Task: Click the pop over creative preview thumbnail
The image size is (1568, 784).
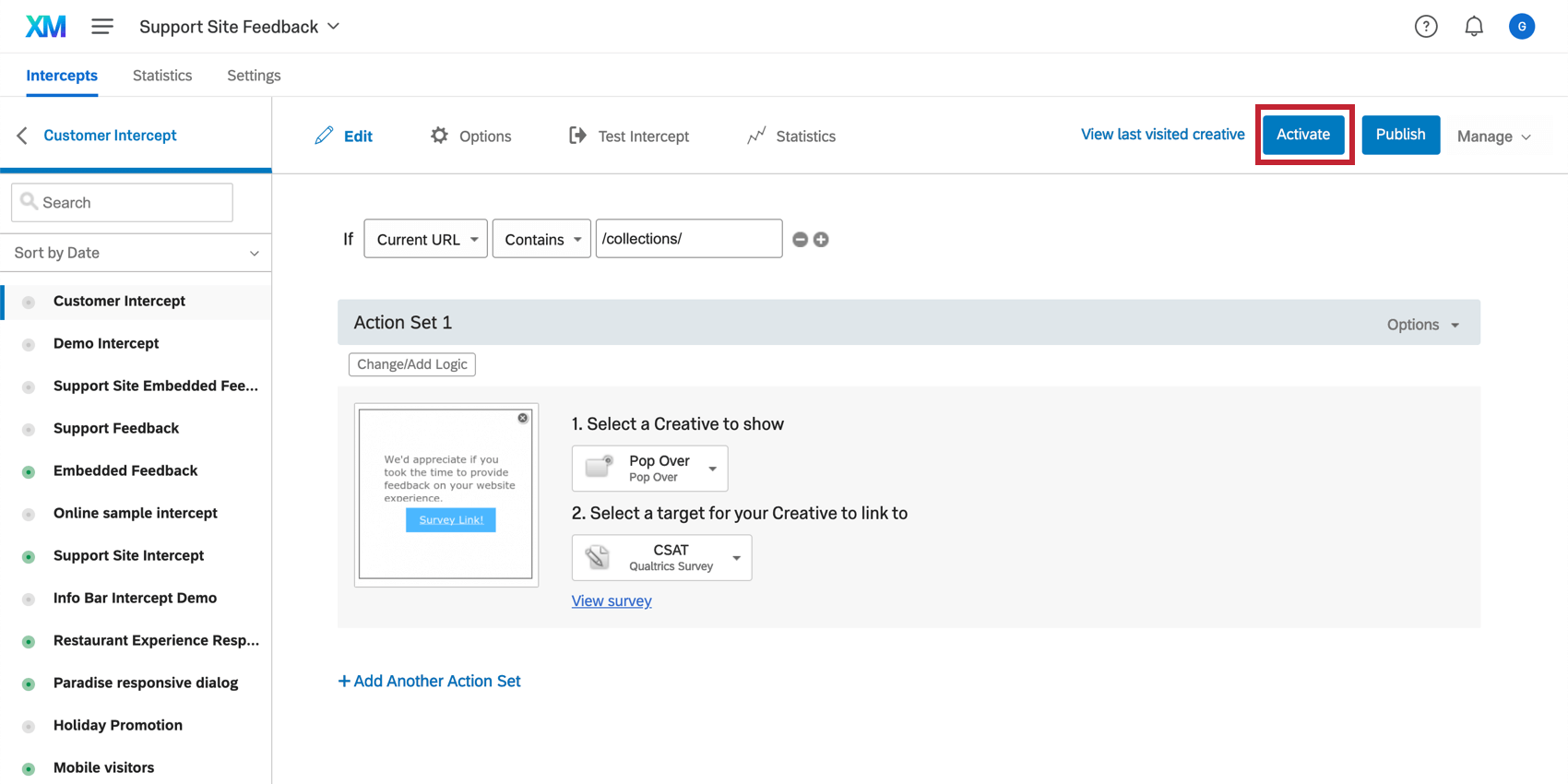Action: tap(446, 494)
